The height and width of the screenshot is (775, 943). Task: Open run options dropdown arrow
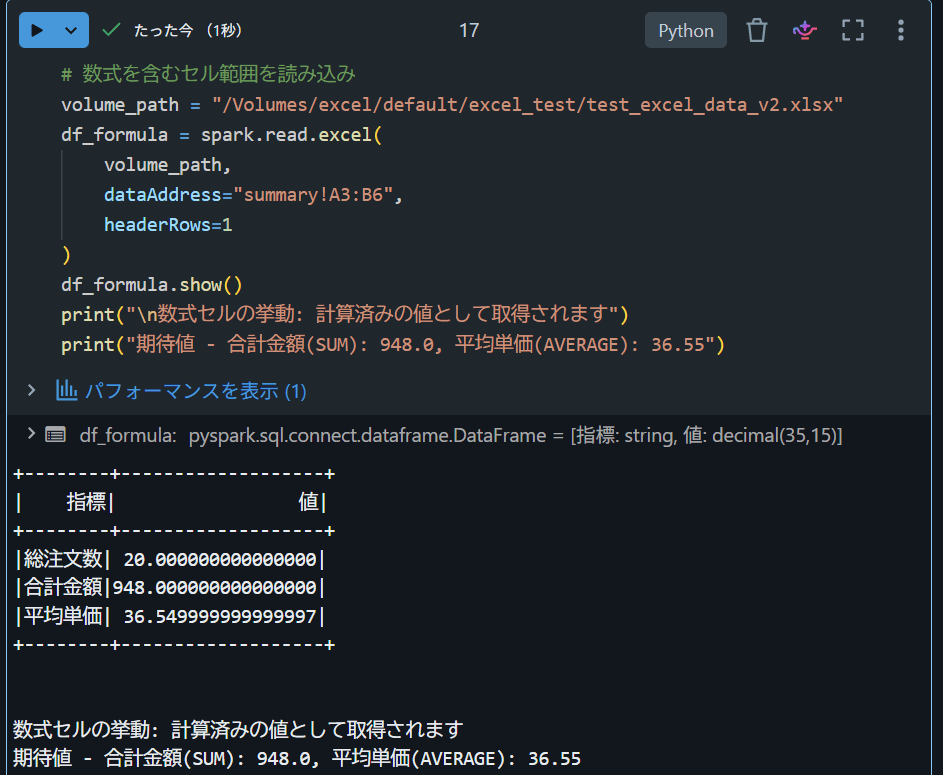(71, 30)
